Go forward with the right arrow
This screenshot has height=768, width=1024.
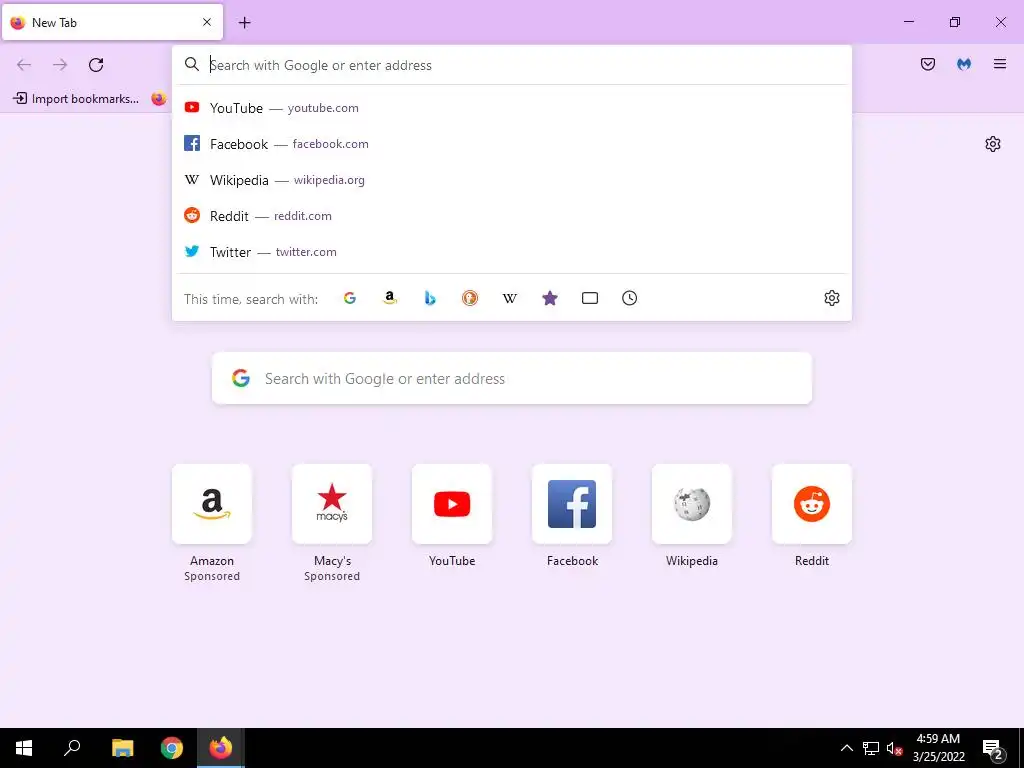pos(60,65)
